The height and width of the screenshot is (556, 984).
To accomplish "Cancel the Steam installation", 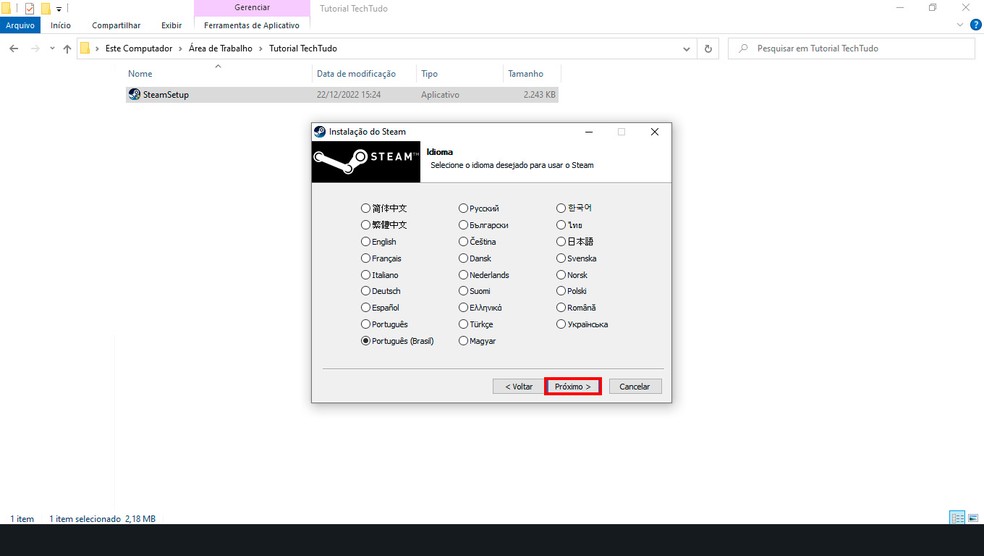I will pos(634,387).
